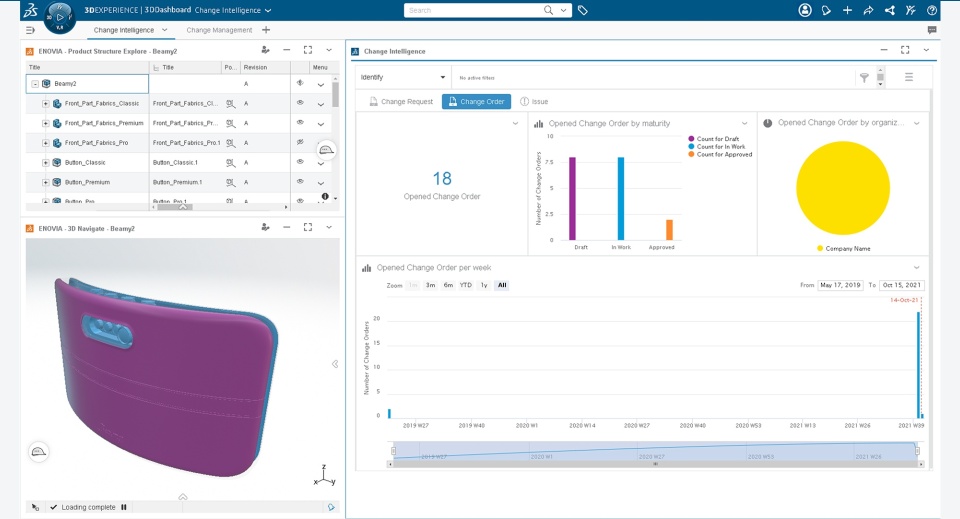Expand Front_Part_Fabrics_Premium node
The width and height of the screenshot is (960, 519).
45,123
